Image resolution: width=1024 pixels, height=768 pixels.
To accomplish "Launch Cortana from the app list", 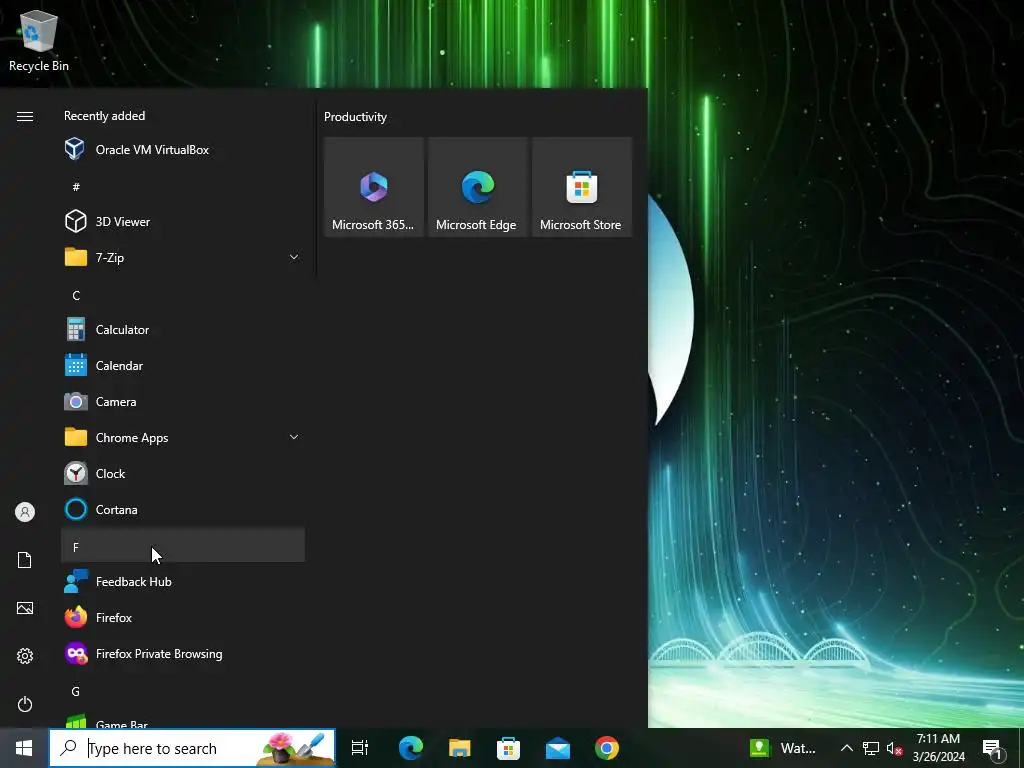I will (x=183, y=509).
